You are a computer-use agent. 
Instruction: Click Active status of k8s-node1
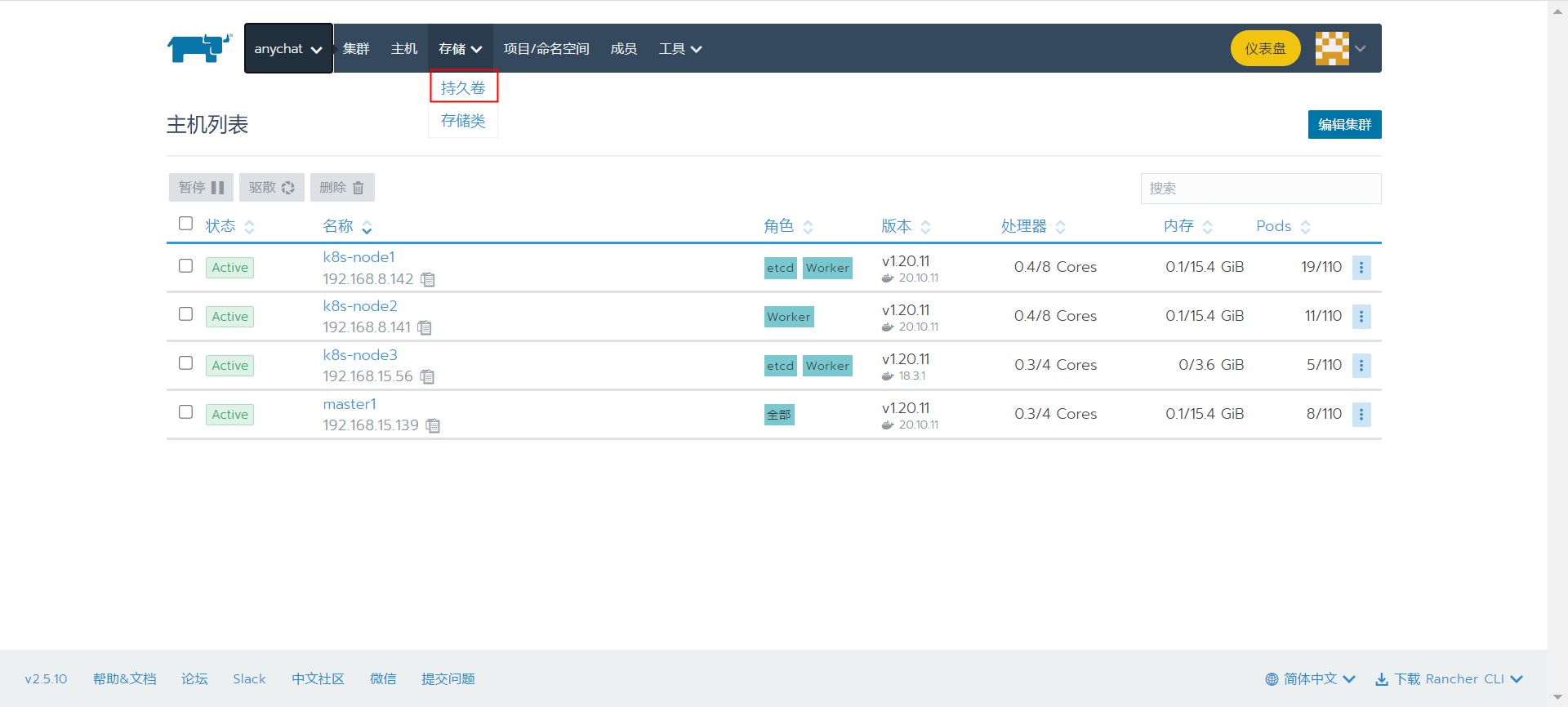click(229, 268)
